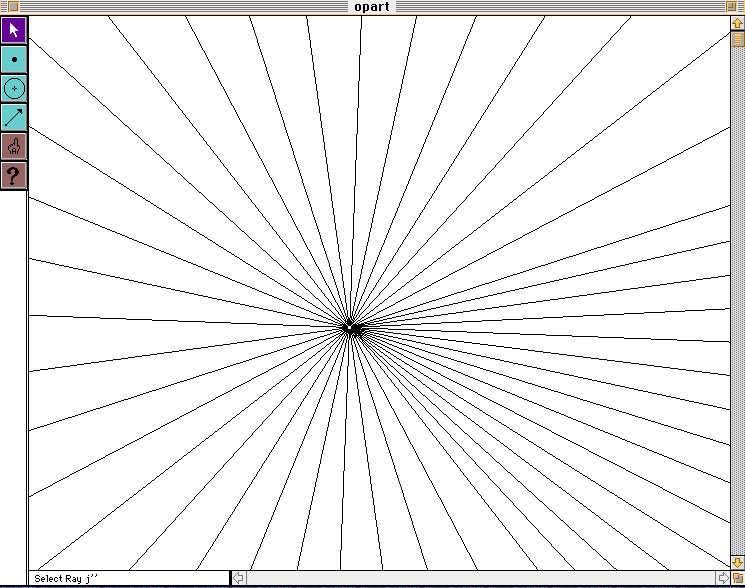The width and height of the screenshot is (745, 588).
Task: Click the zoom box in title bar
Action: [731, 7]
